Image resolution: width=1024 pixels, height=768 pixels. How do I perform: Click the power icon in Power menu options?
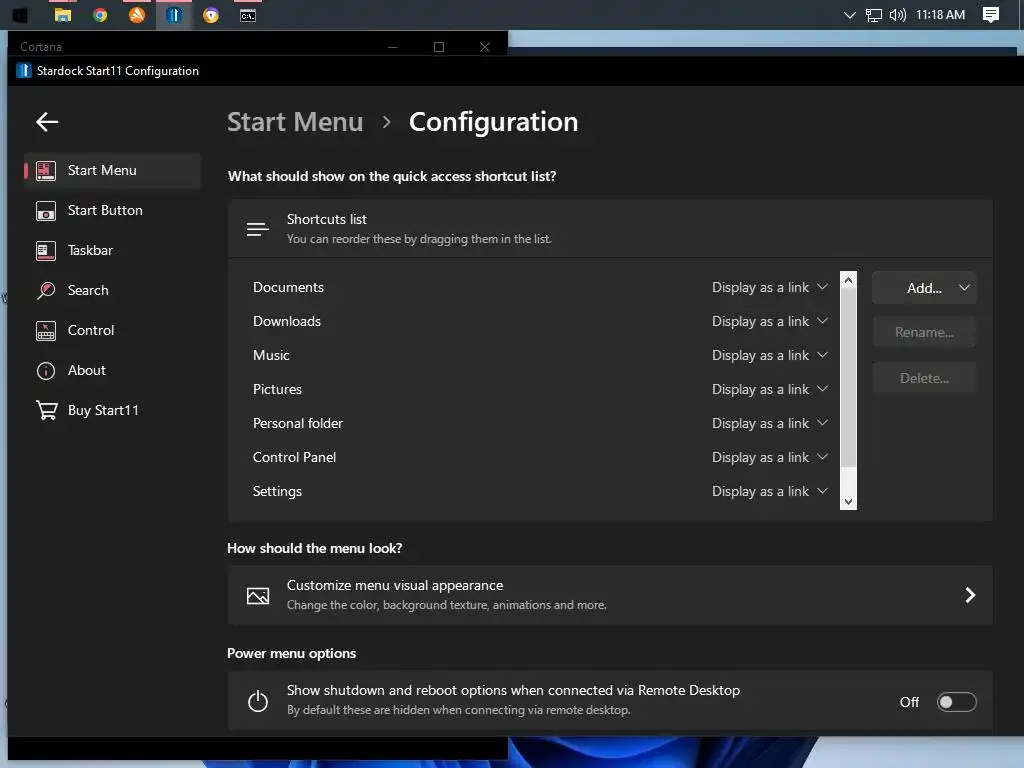tap(258, 701)
